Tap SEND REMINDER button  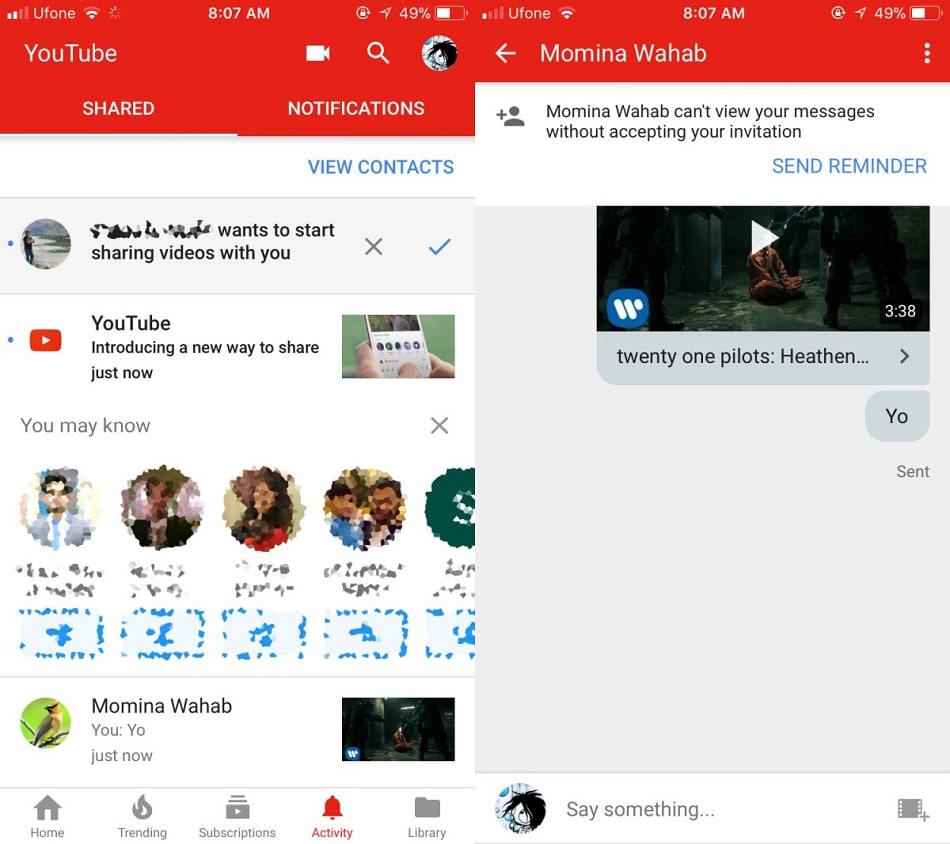point(849,166)
